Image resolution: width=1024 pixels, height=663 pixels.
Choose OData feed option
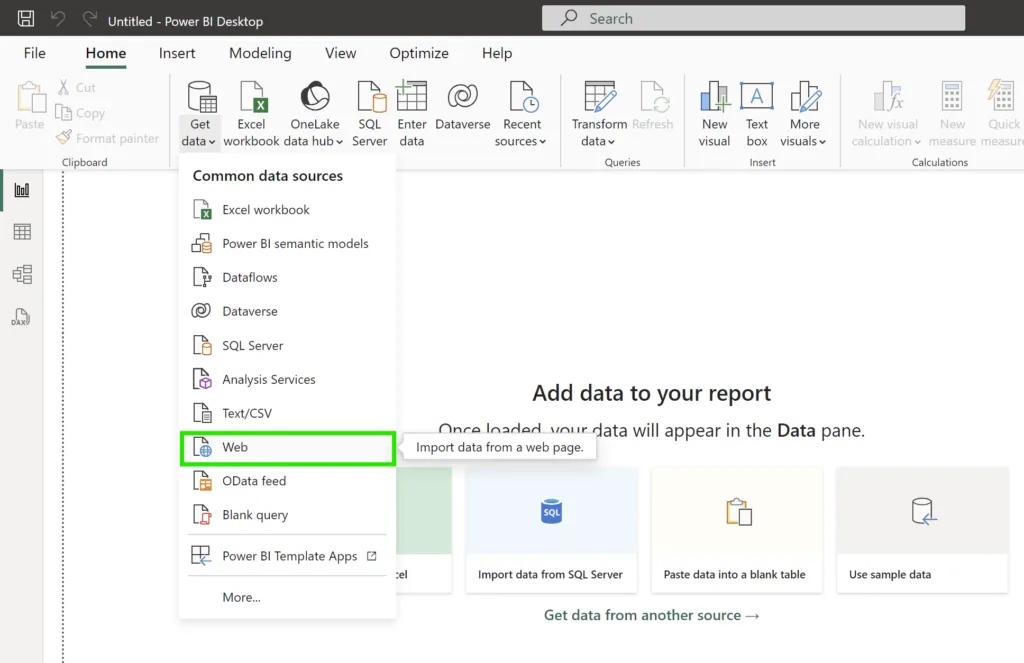(x=287, y=481)
